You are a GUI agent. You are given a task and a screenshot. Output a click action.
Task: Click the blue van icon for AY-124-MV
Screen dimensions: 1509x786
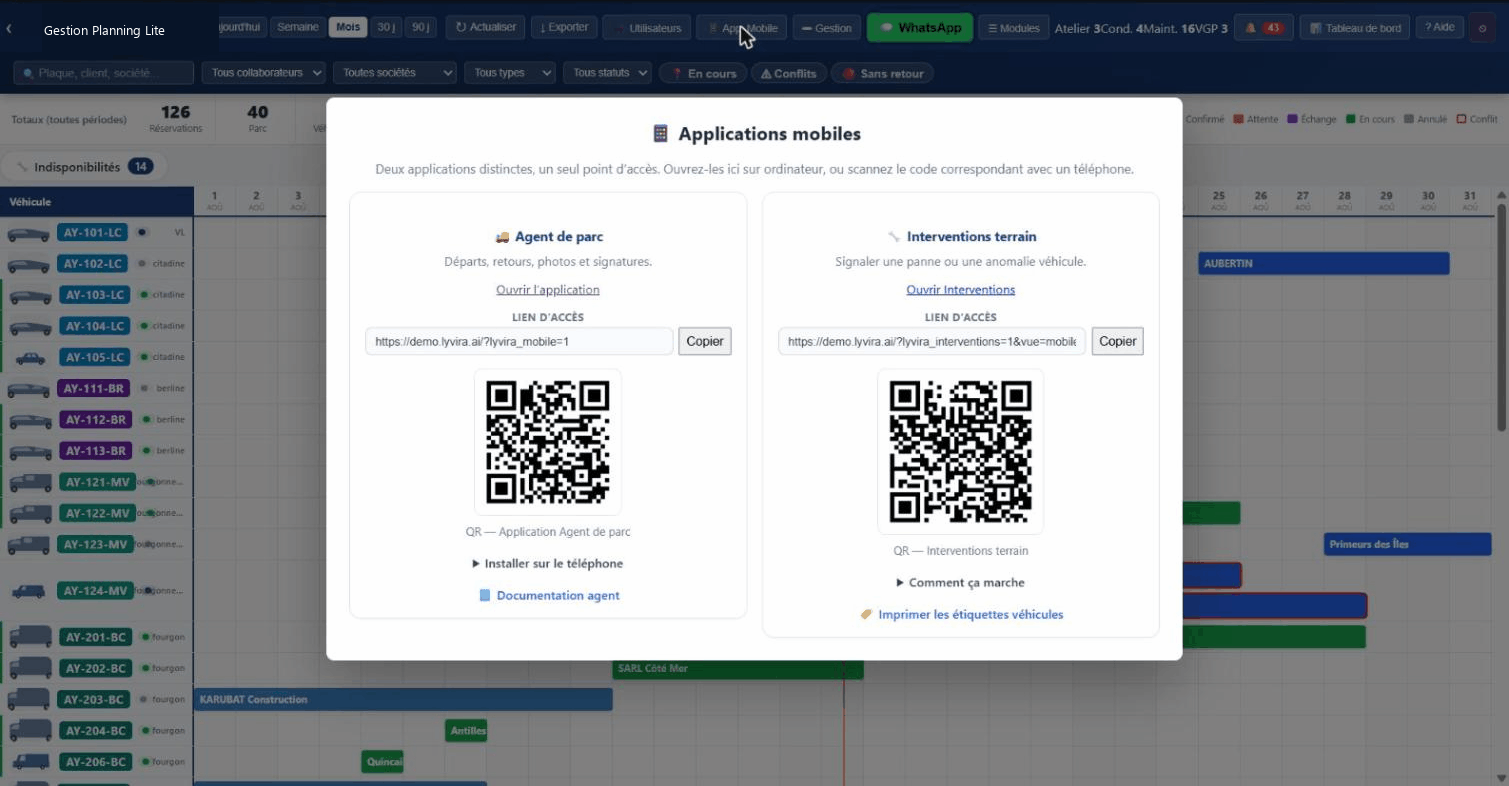click(29, 591)
